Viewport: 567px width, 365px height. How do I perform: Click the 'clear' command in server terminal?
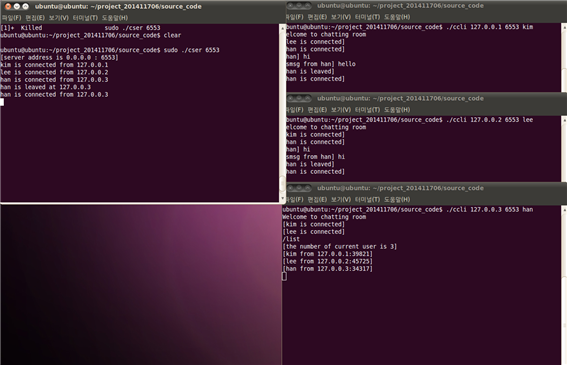172,35
